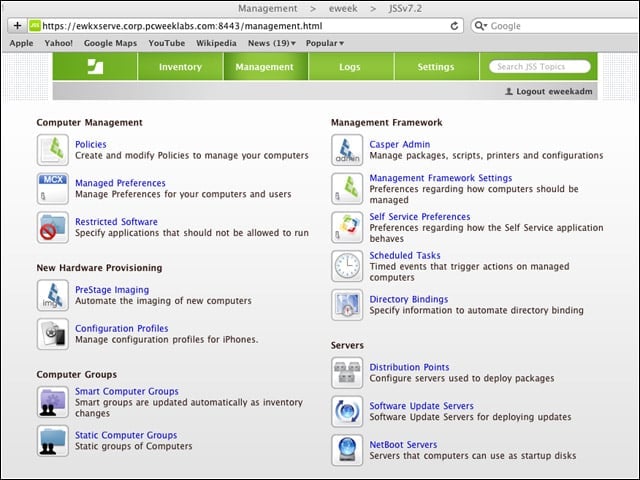Click the plus add-bookmark button
Image resolution: width=640 pixels, height=480 pixels.
17,26
